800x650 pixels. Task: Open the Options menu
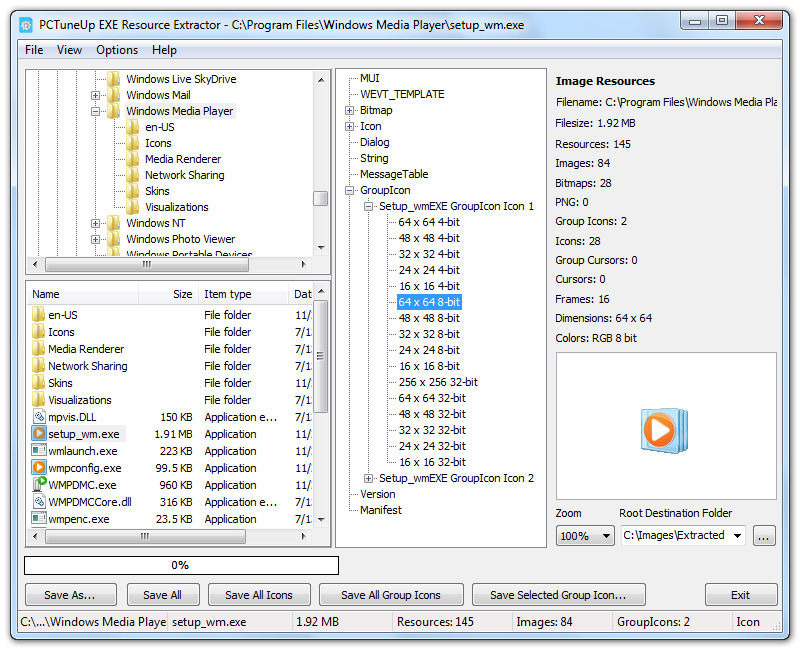click(117, 50)
